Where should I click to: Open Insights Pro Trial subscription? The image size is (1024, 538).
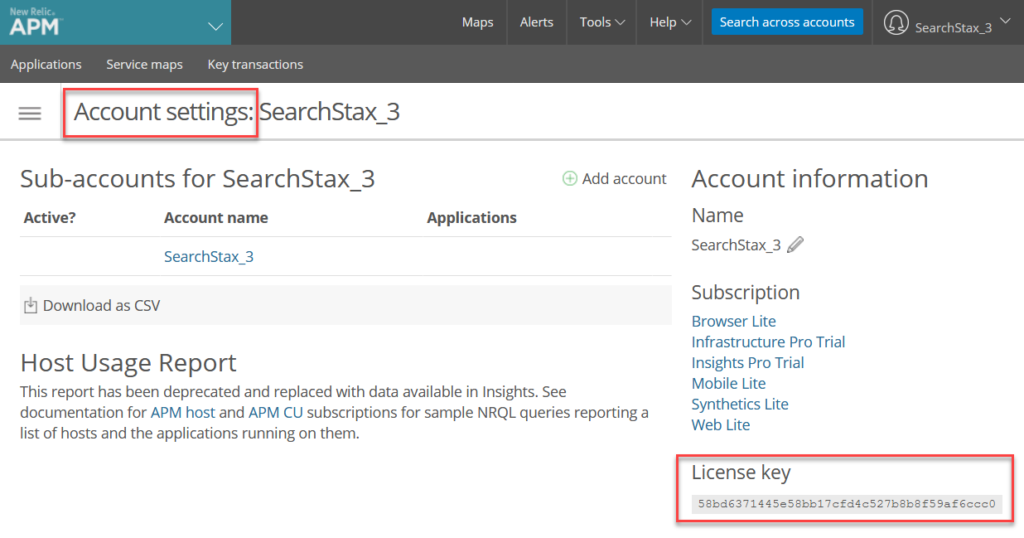pos(748,363)
